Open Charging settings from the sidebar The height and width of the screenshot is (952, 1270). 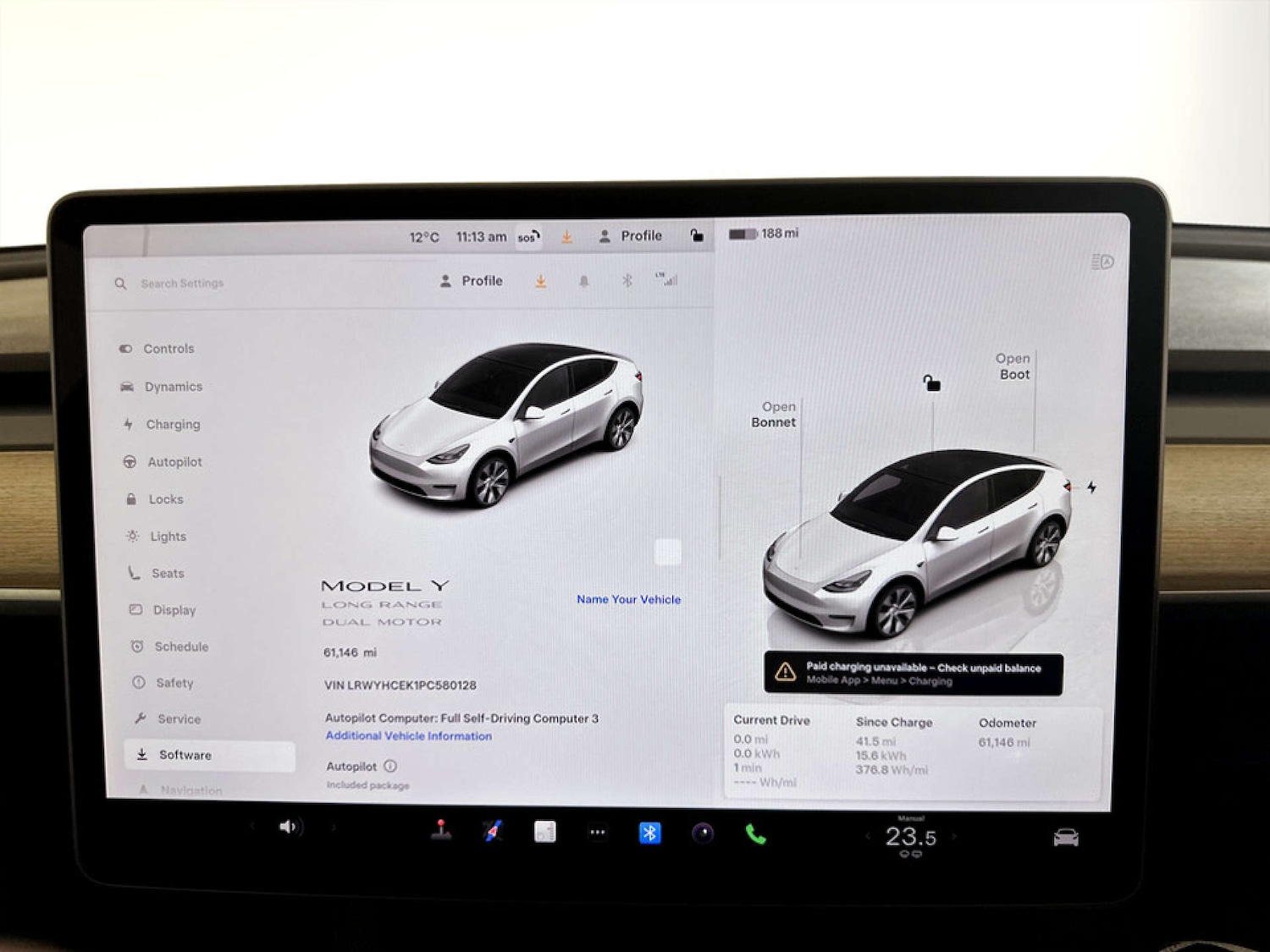174,424
